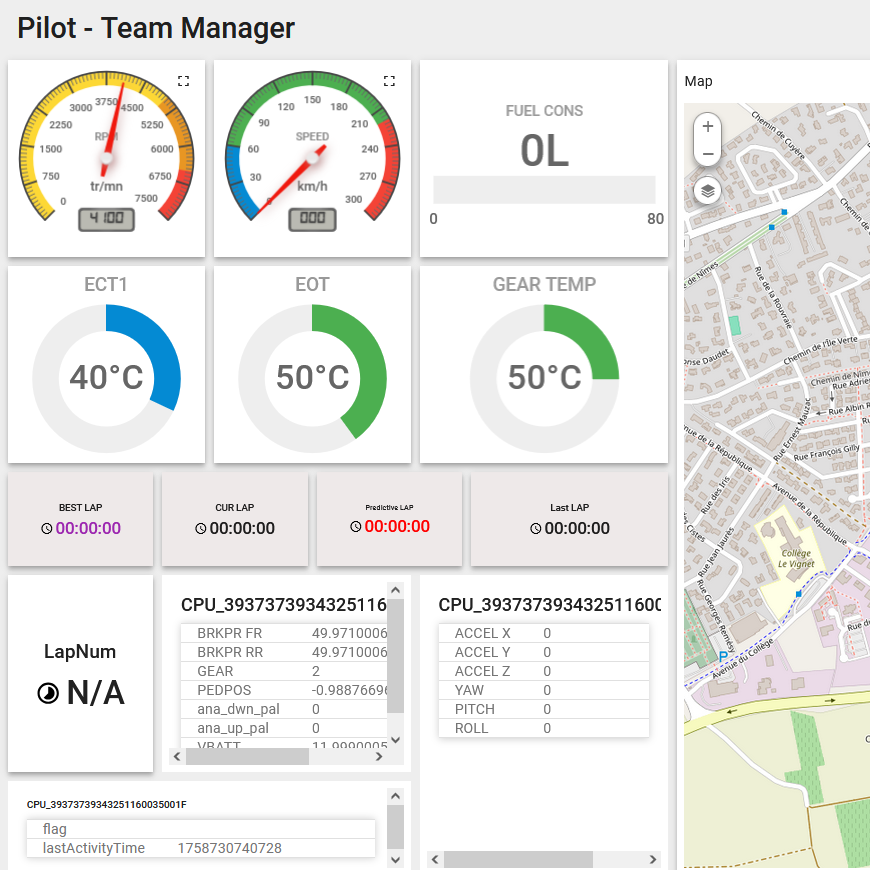This screenshot has height=870, width=870.
Task: Click the BEST LAP clock icon
Action: coord(47,529)
